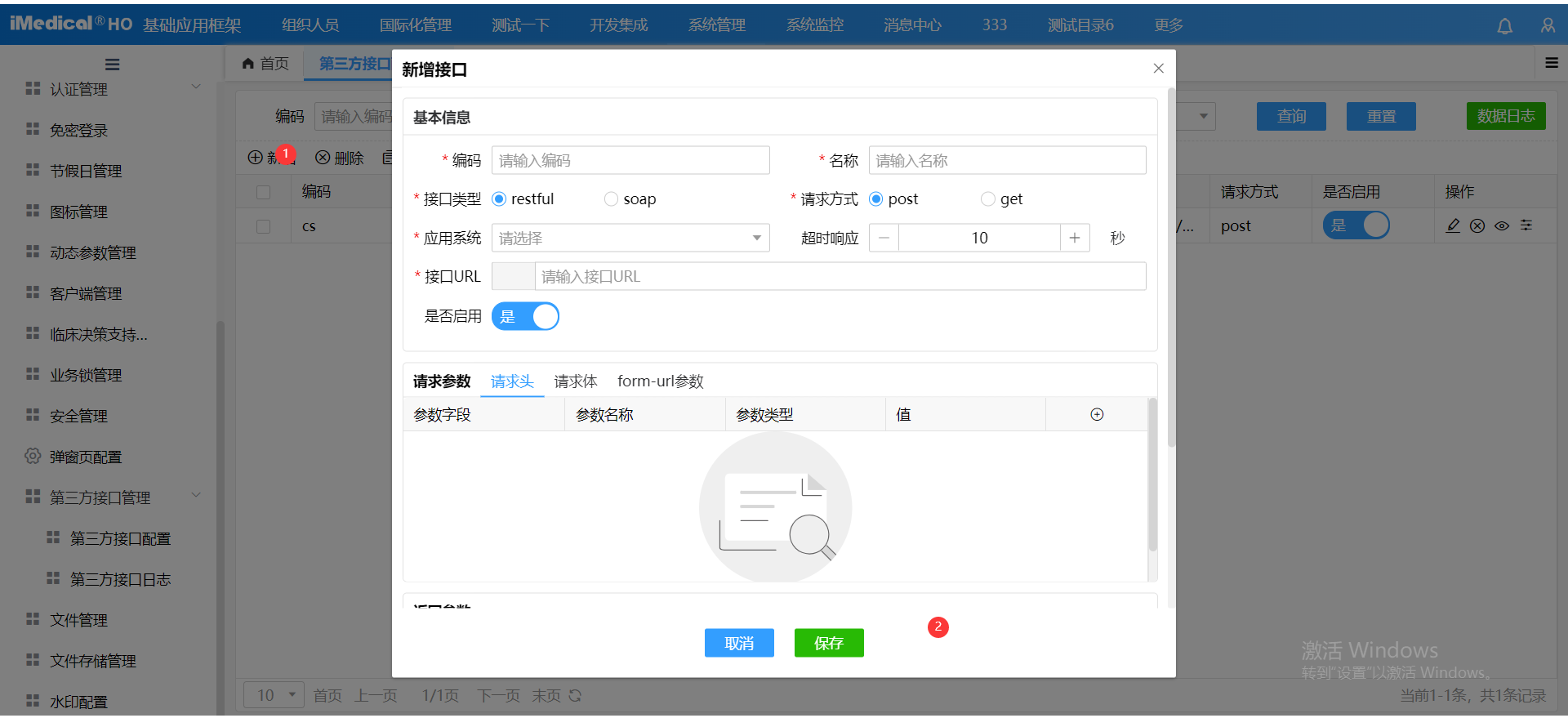Click the 取消 button

pyautogui.click(x=739, y=643)
